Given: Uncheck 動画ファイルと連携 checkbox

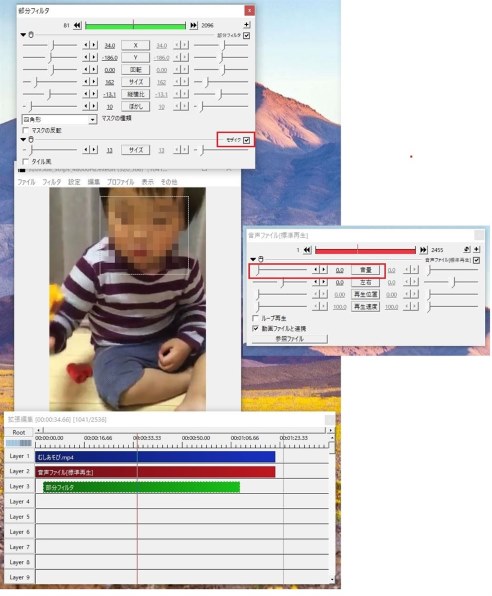Looking at the screenshot, I should 256,328.
